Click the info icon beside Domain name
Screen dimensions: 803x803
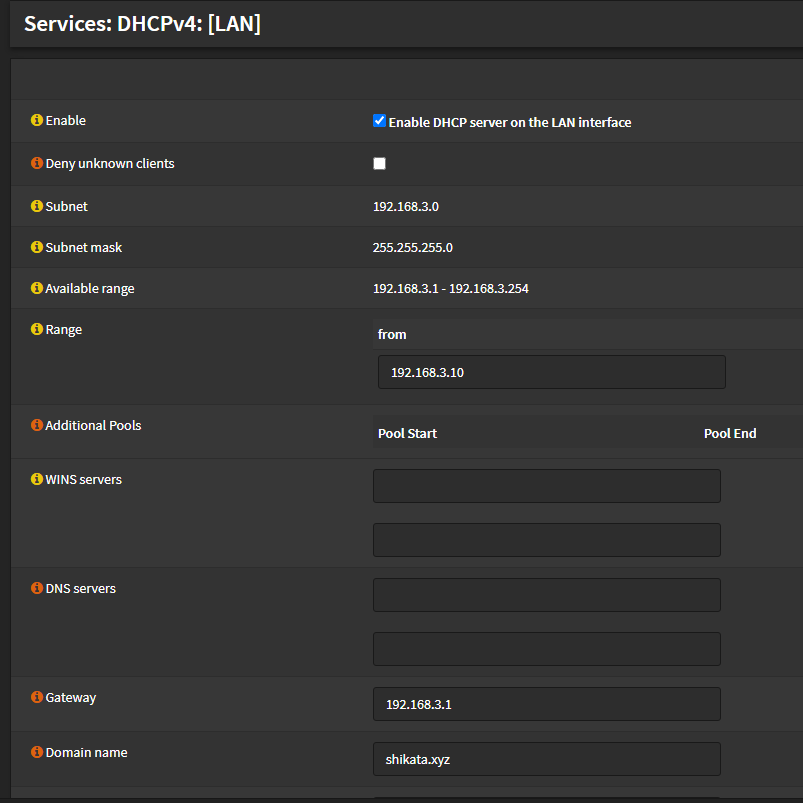tap(36, 752)
